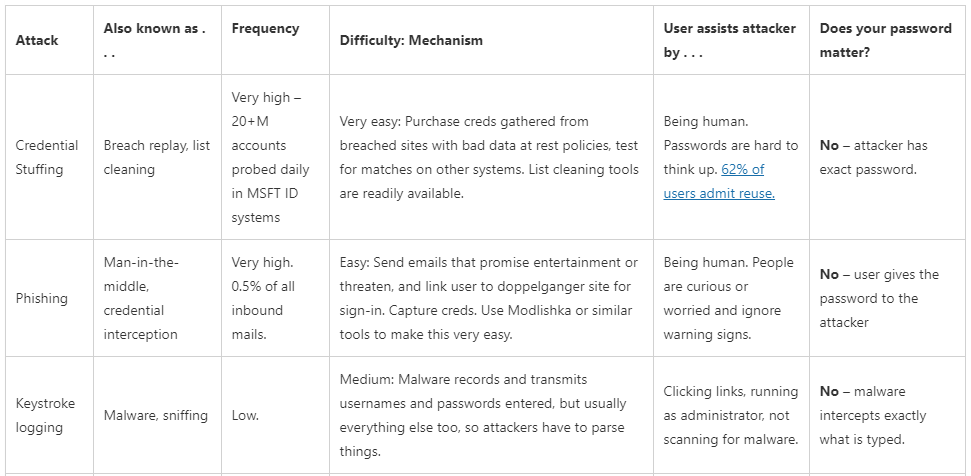Click the "Very easy: Purchase creds" description

point(489,157)
